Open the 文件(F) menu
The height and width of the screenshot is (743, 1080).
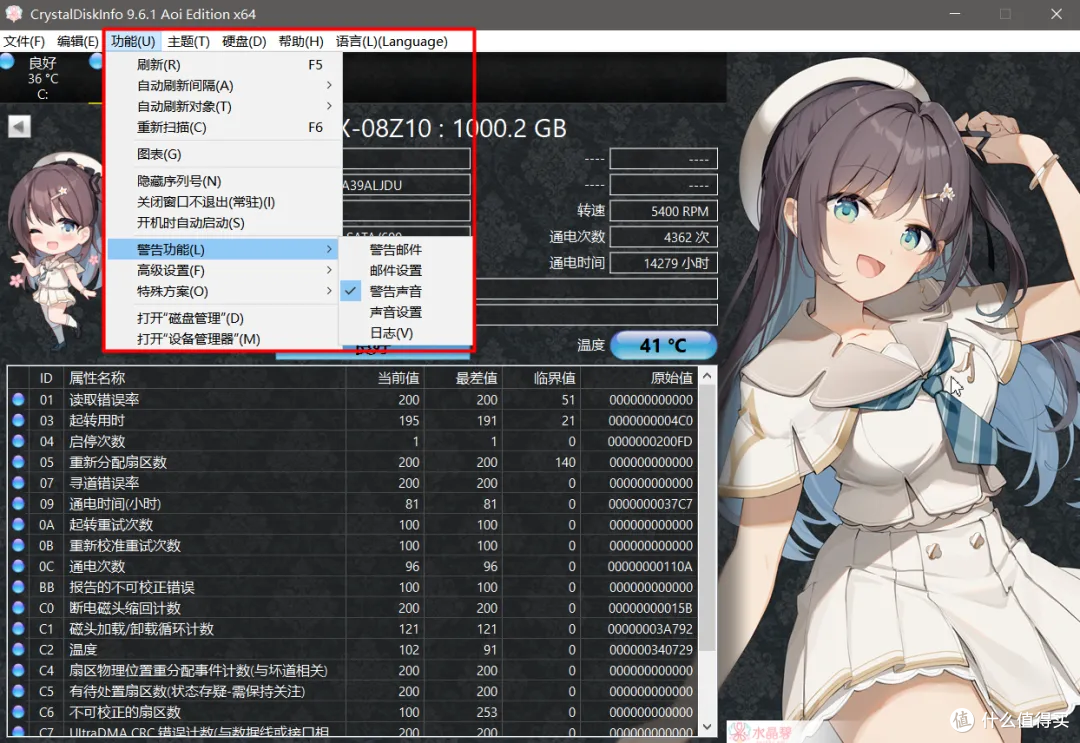point(24,41)
